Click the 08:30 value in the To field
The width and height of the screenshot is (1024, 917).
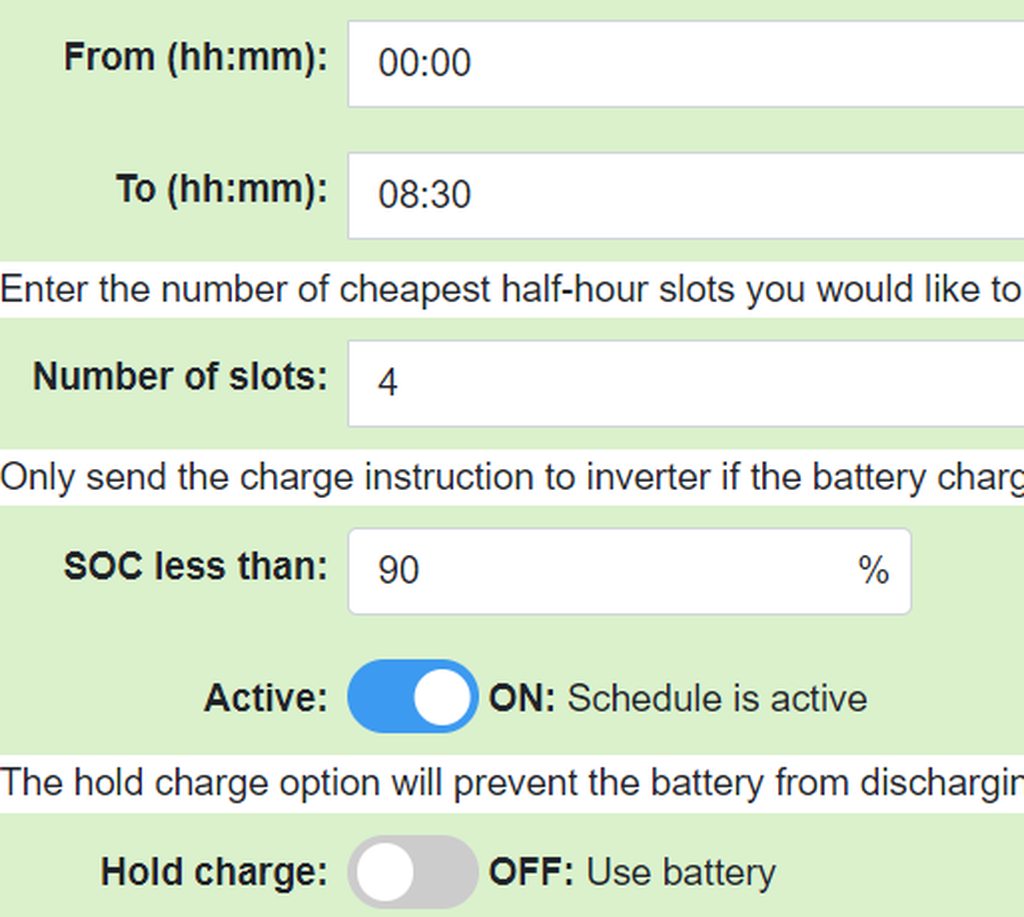pos(425,195)
